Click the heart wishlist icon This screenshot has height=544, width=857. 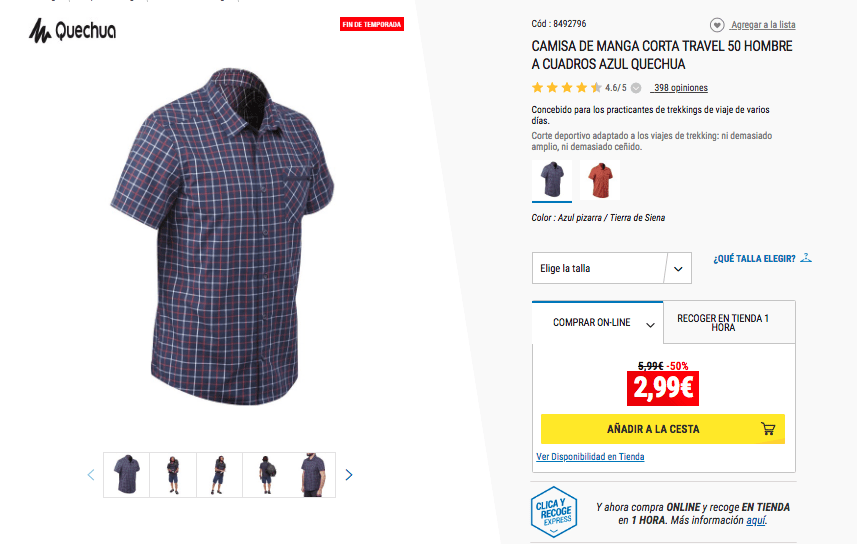pyautogui.click(x=717, y=25)
